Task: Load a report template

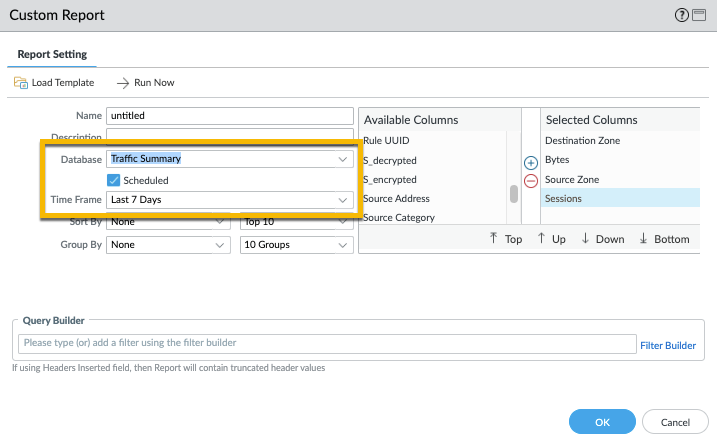Action: click(54, 82)
